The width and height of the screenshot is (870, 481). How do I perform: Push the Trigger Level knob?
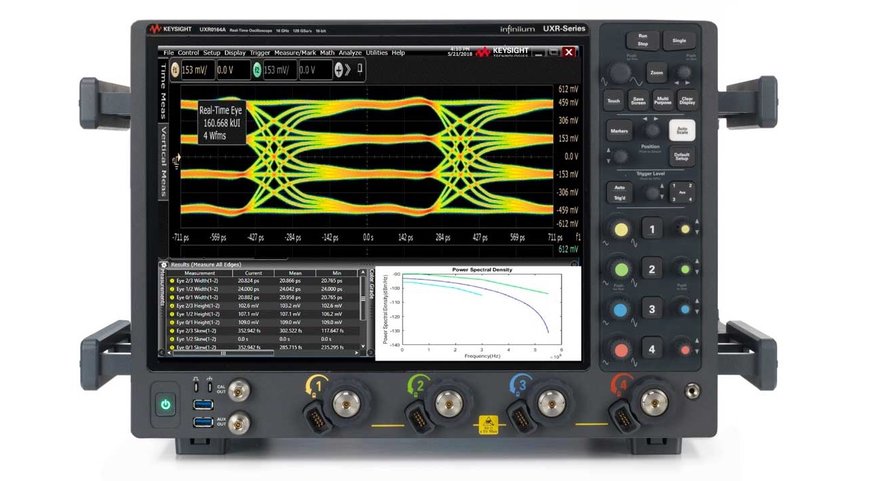pyautogui.click(x=652, y=193)
